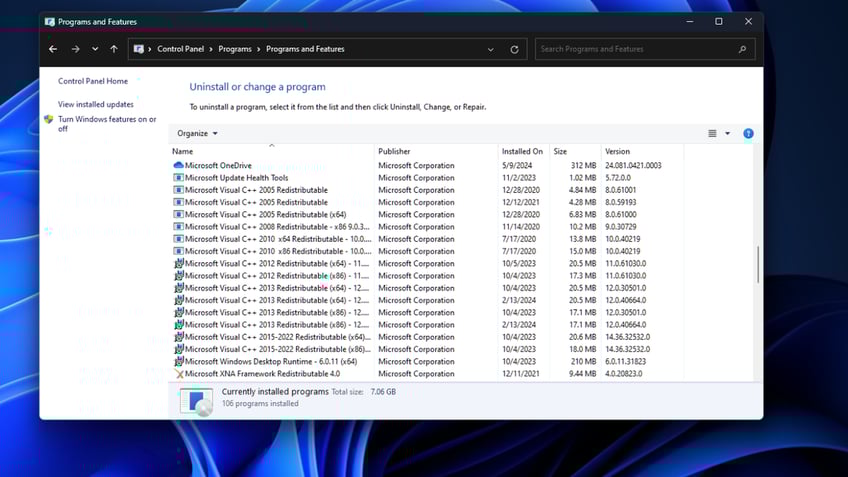Click the 11/2/2023 install date cell
The width and height of the screenshot is (848, 477).
519,178
